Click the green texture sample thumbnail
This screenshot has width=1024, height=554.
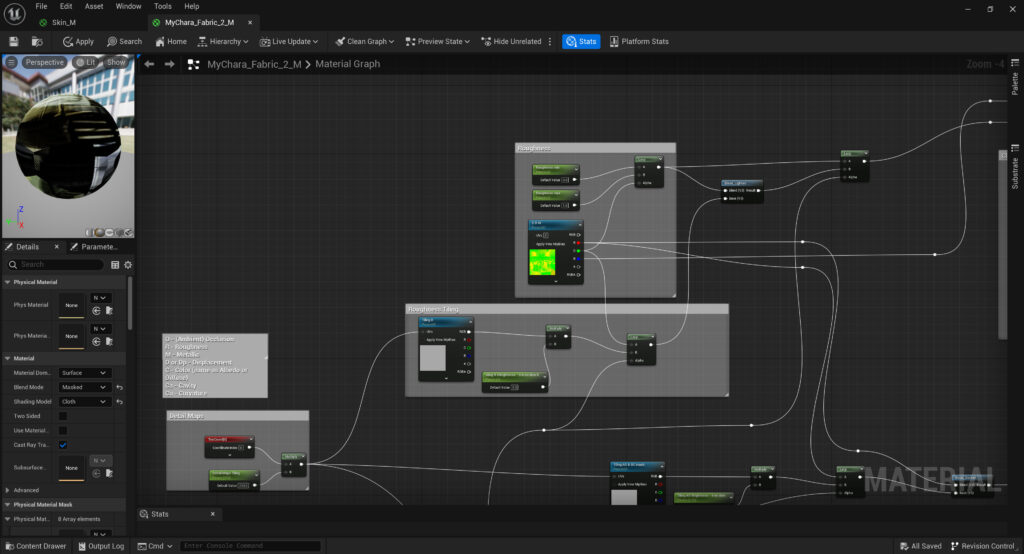click(541, 263)
